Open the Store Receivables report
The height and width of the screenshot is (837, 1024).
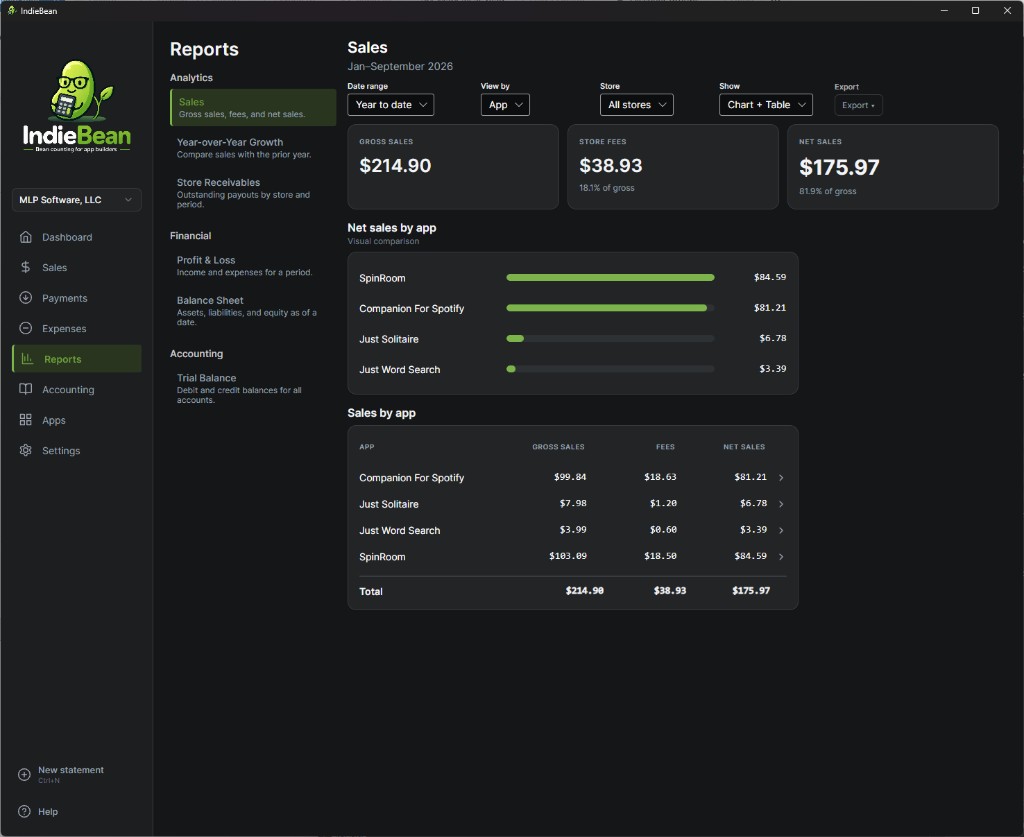pyautogui.click(x=253, y=193)
